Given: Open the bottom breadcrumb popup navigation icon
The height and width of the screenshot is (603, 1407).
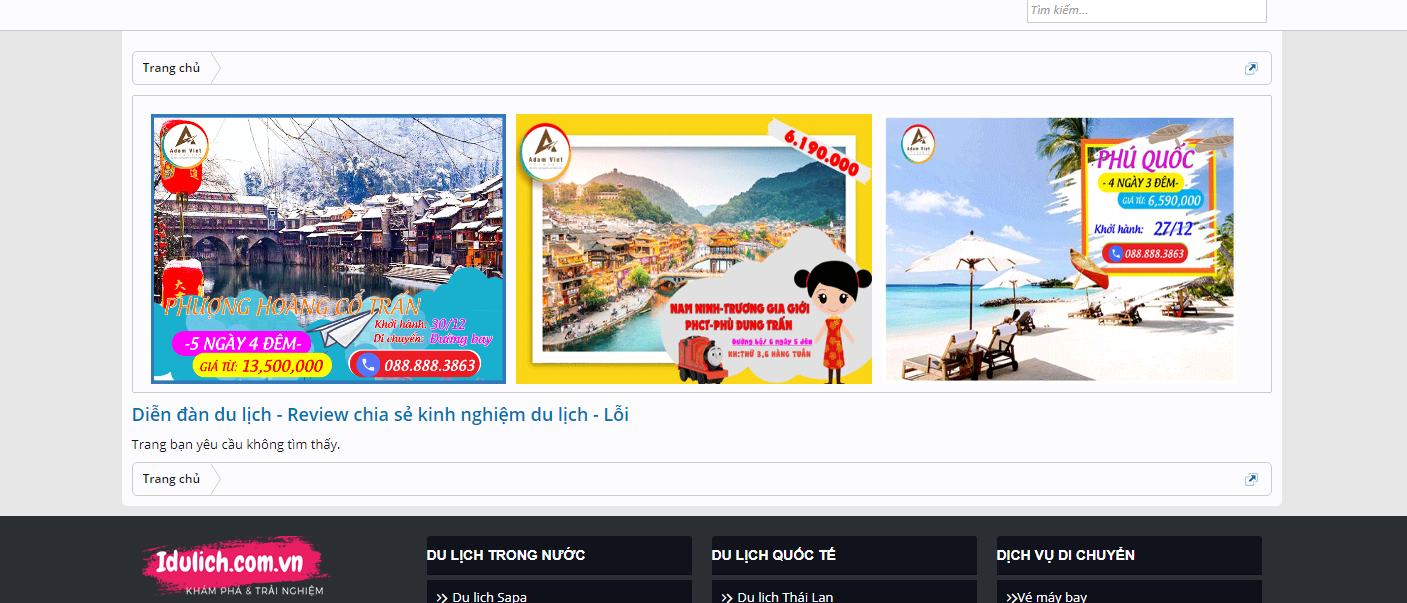Looking at the screenshot, I should tap(1251, 480).
